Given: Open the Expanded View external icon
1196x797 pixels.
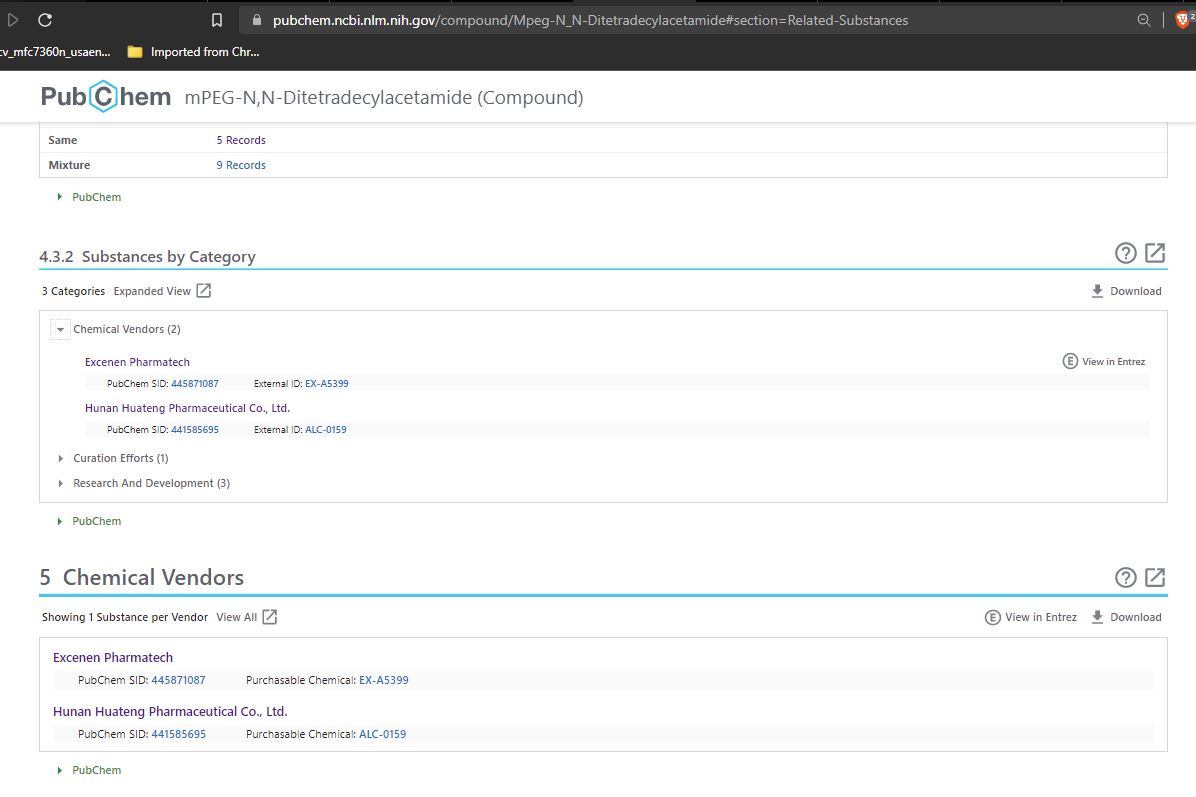Looking at the screenshot, I should point(204,291).
